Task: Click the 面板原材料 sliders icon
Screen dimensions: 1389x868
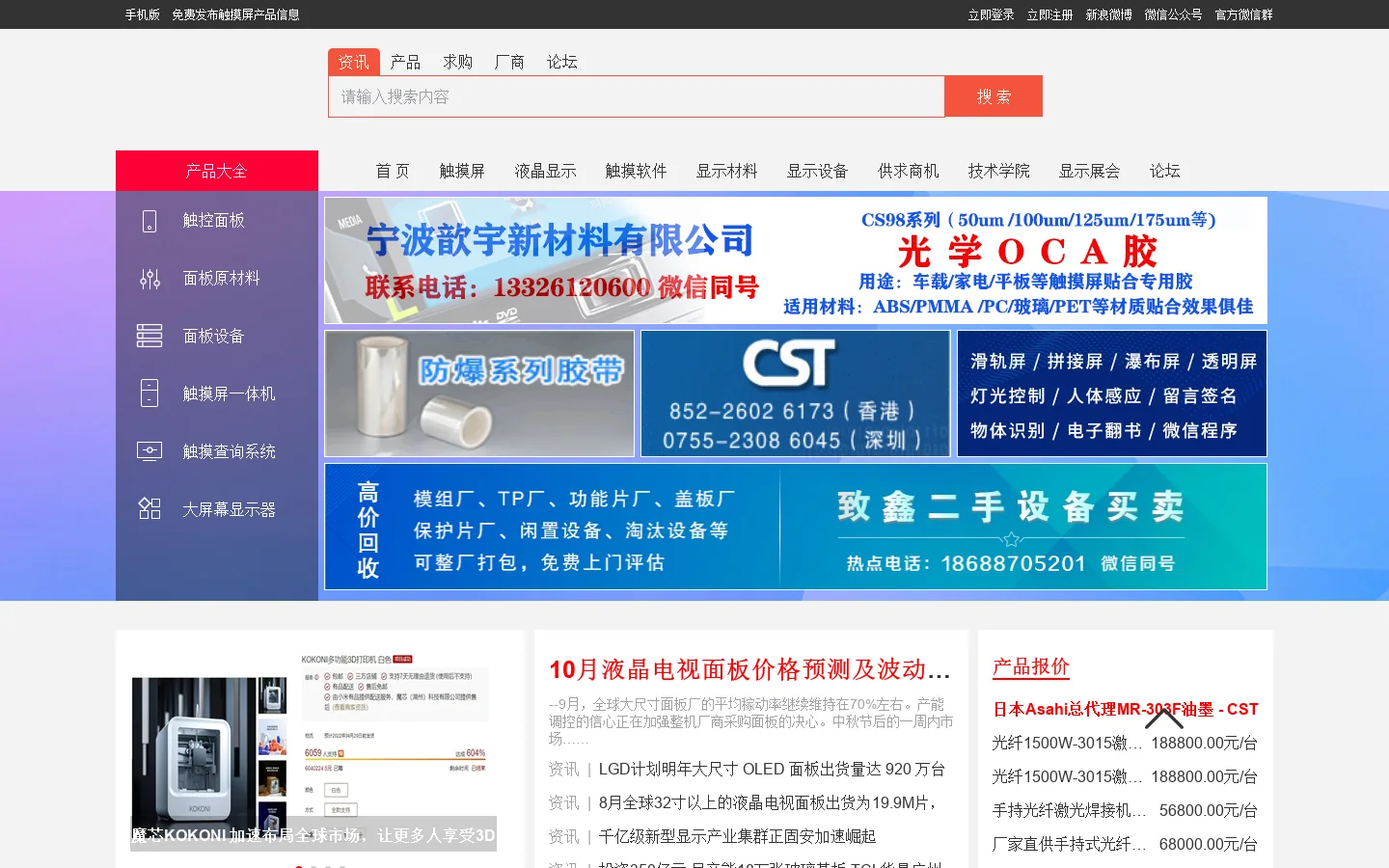Action: pos(150,279)
